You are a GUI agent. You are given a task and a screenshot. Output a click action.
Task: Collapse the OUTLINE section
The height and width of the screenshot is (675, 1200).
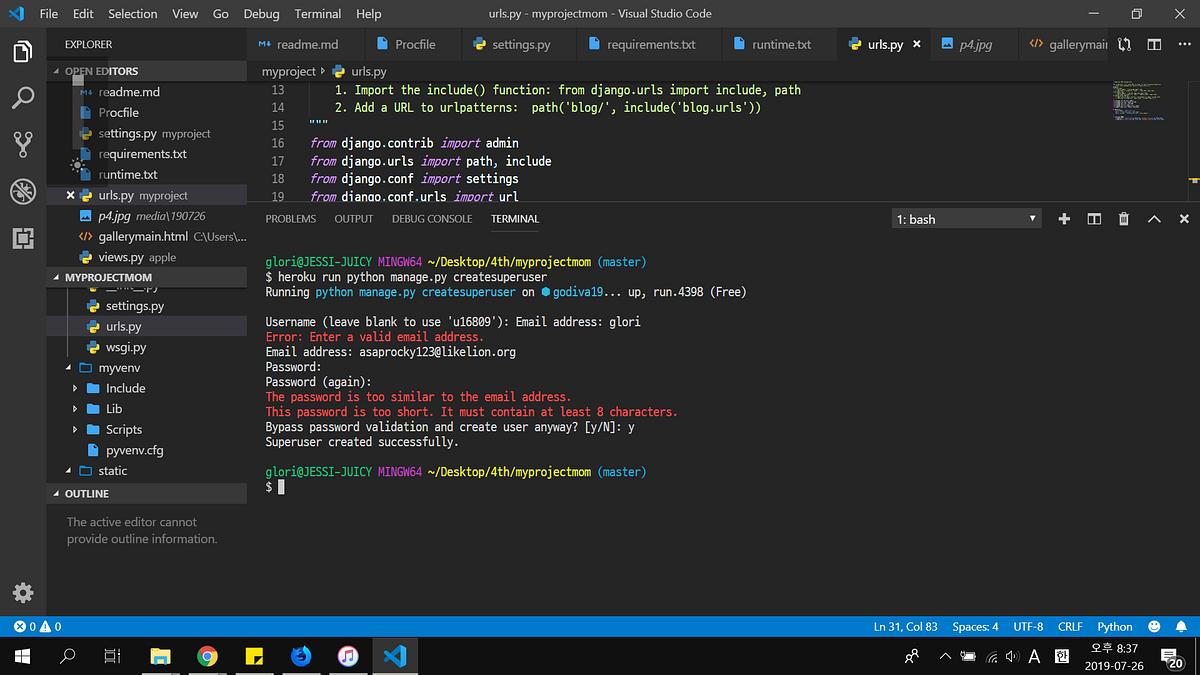pos(87,494)
